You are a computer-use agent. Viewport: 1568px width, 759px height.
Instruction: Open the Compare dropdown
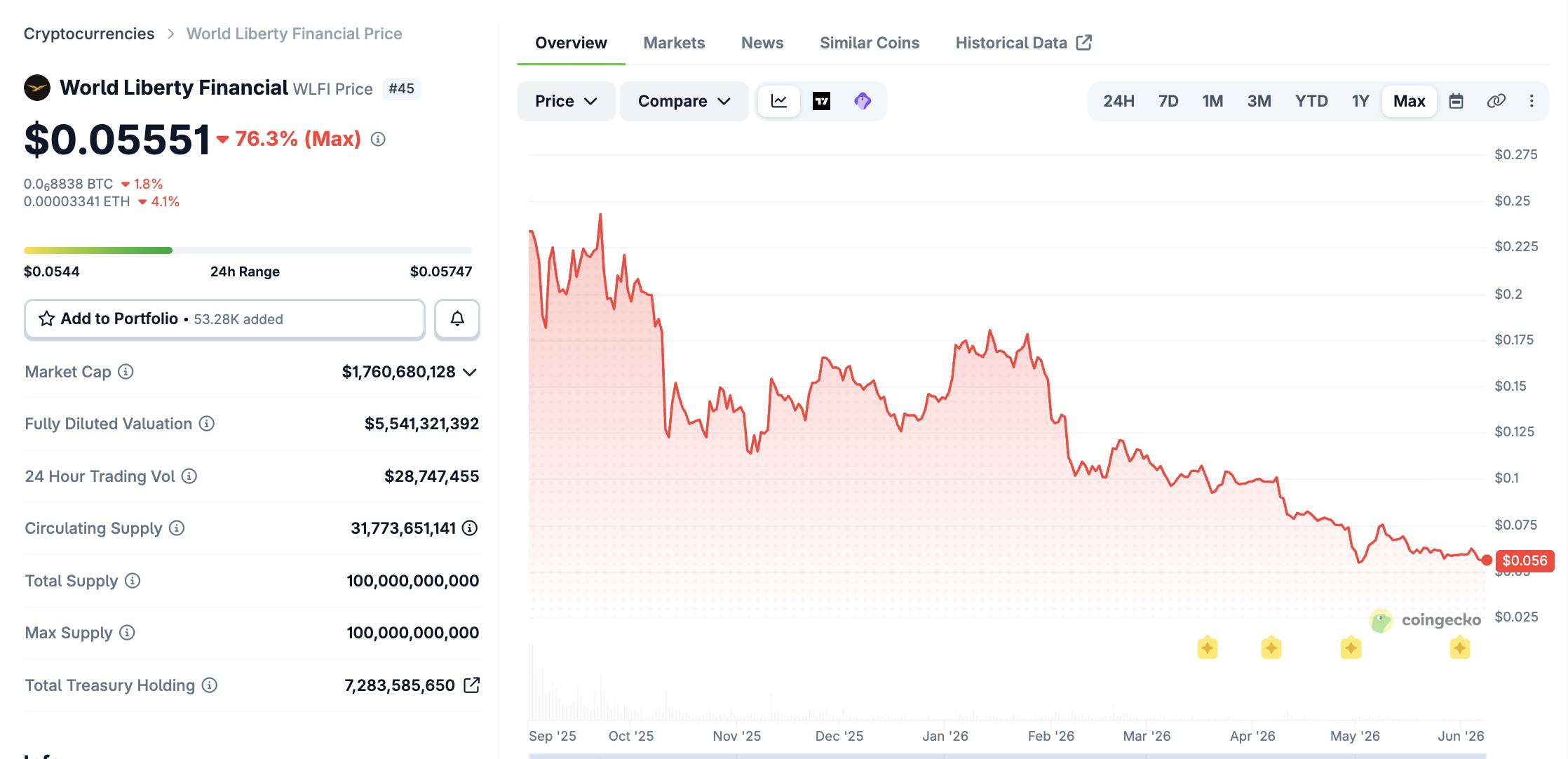pyautogui.click(x=684, y=101)
